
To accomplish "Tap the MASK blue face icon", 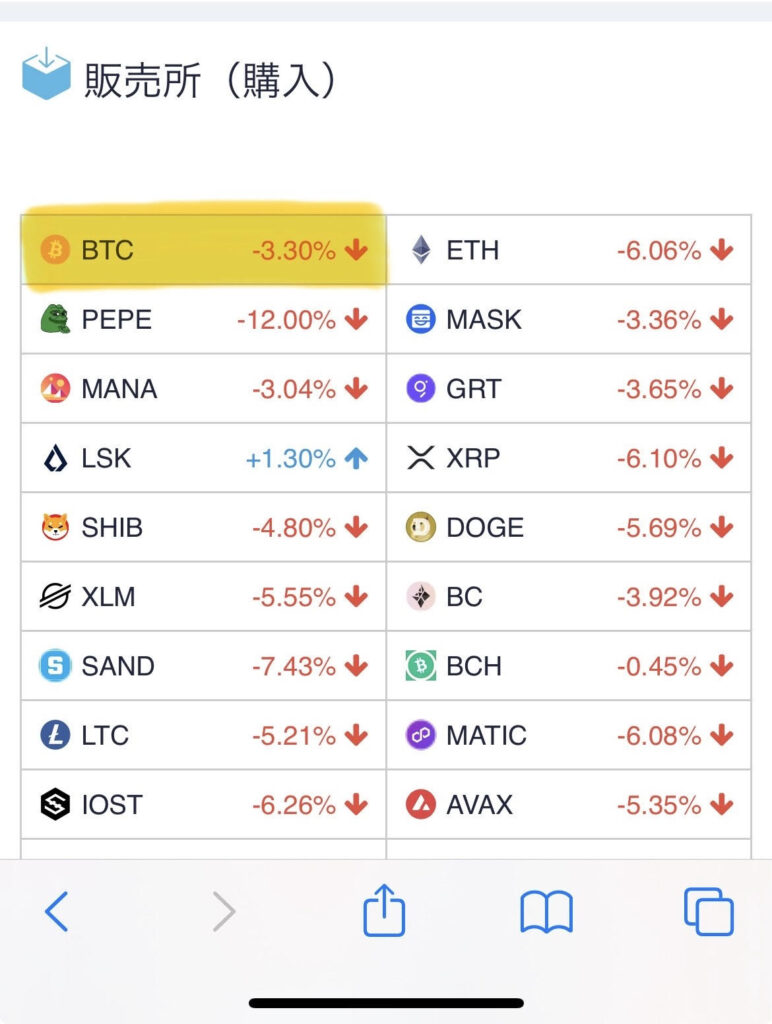I will pyautogui.click(x=421, y=319).
